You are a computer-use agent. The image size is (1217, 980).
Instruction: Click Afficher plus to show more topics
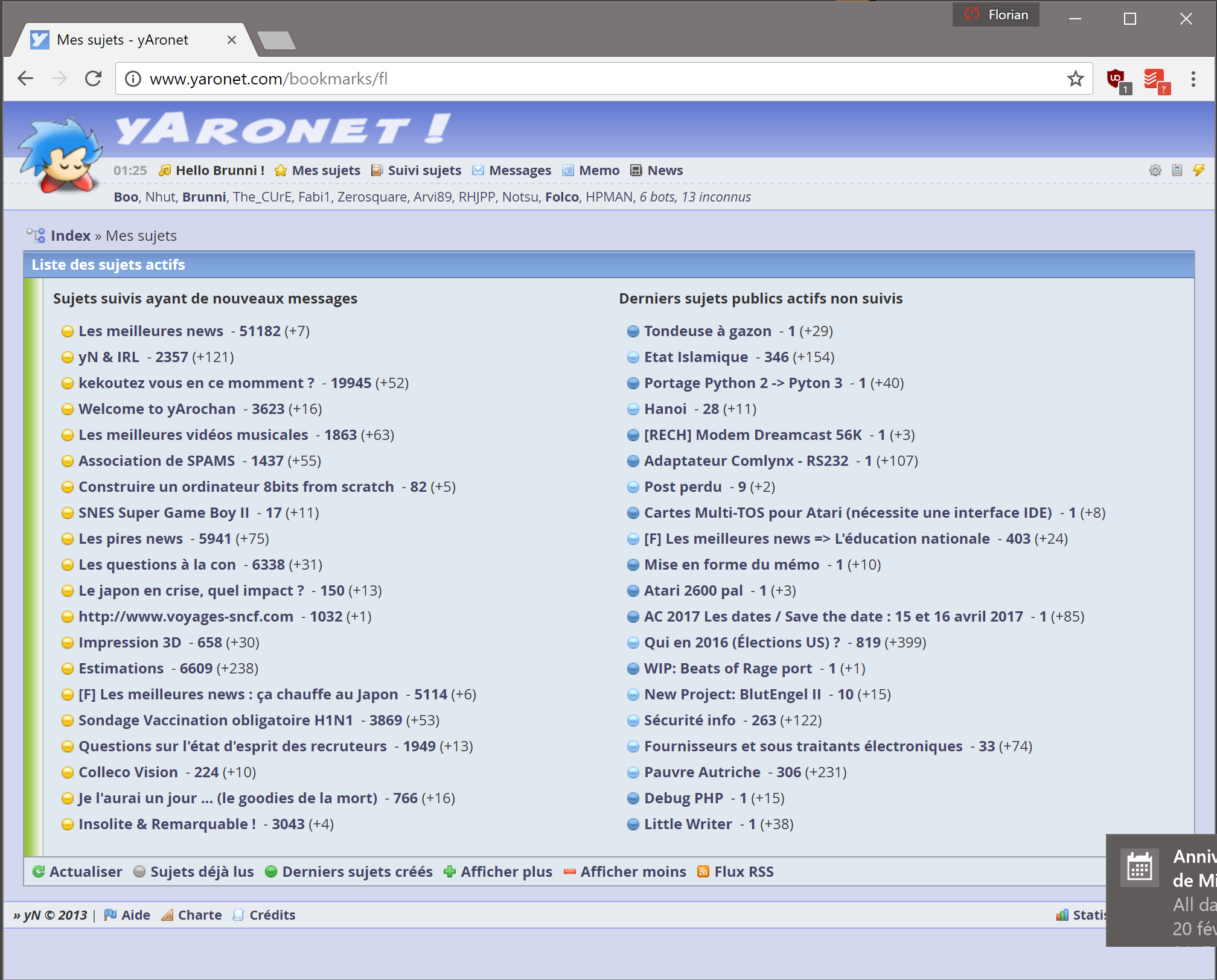[x=506, y=872]
